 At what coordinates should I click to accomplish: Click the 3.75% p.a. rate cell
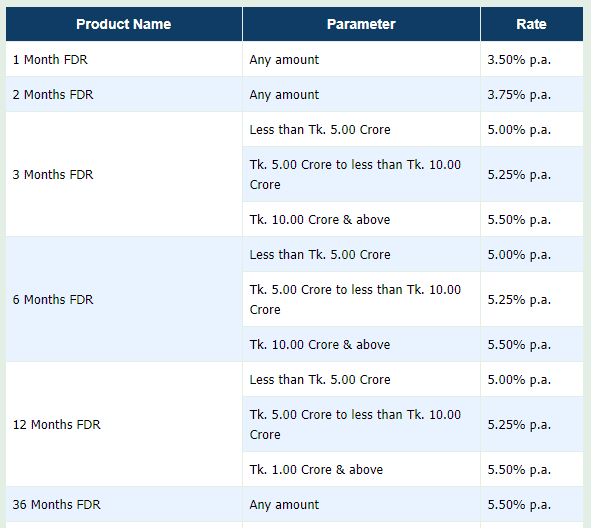(x=532, y=94)
